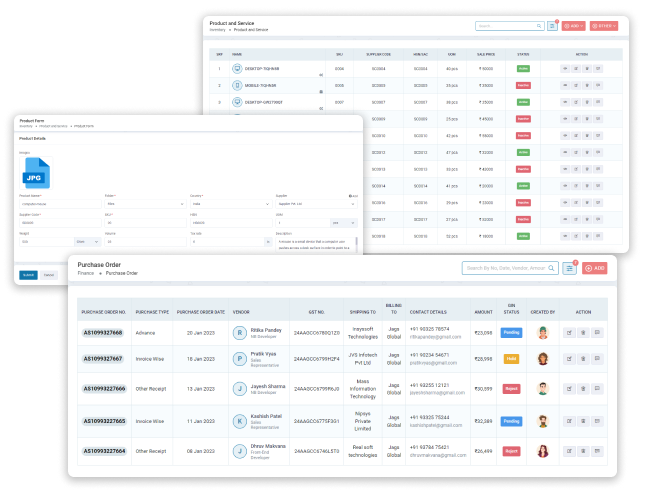
Task: Toggle Pending GRN status for order AS10993227668
Action: point(511,331)
